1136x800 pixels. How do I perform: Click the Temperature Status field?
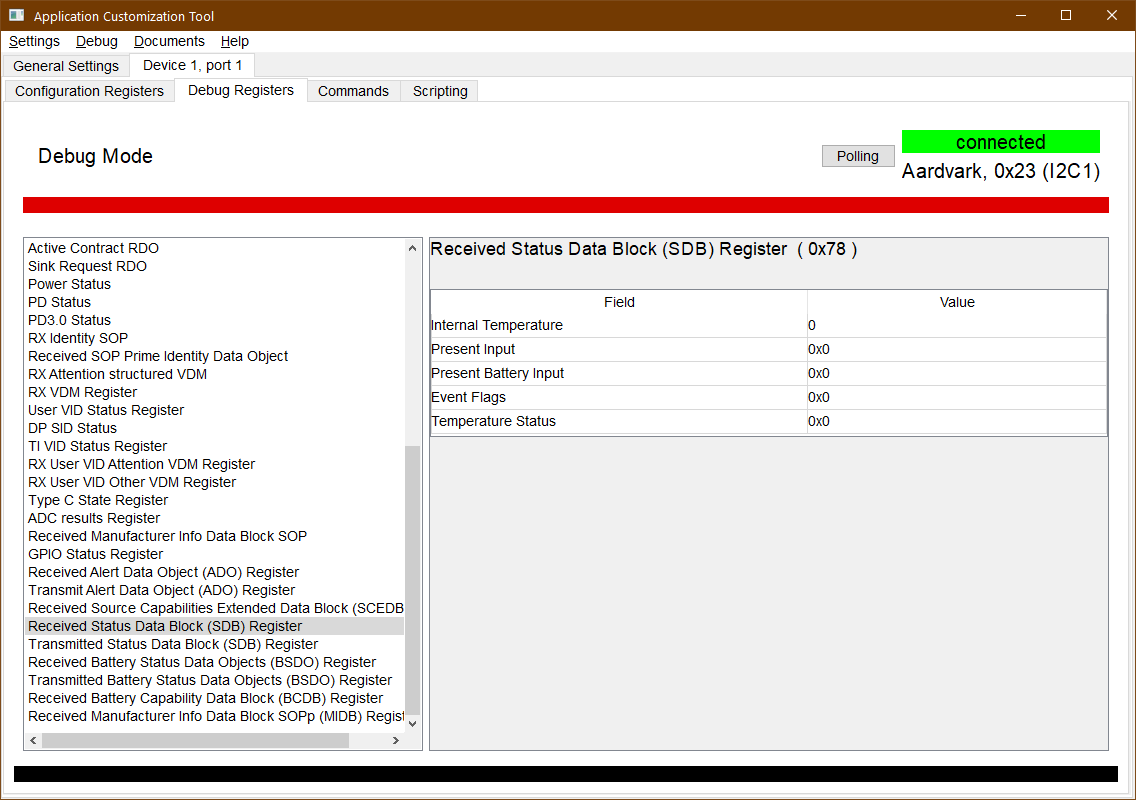click(619, 421)
